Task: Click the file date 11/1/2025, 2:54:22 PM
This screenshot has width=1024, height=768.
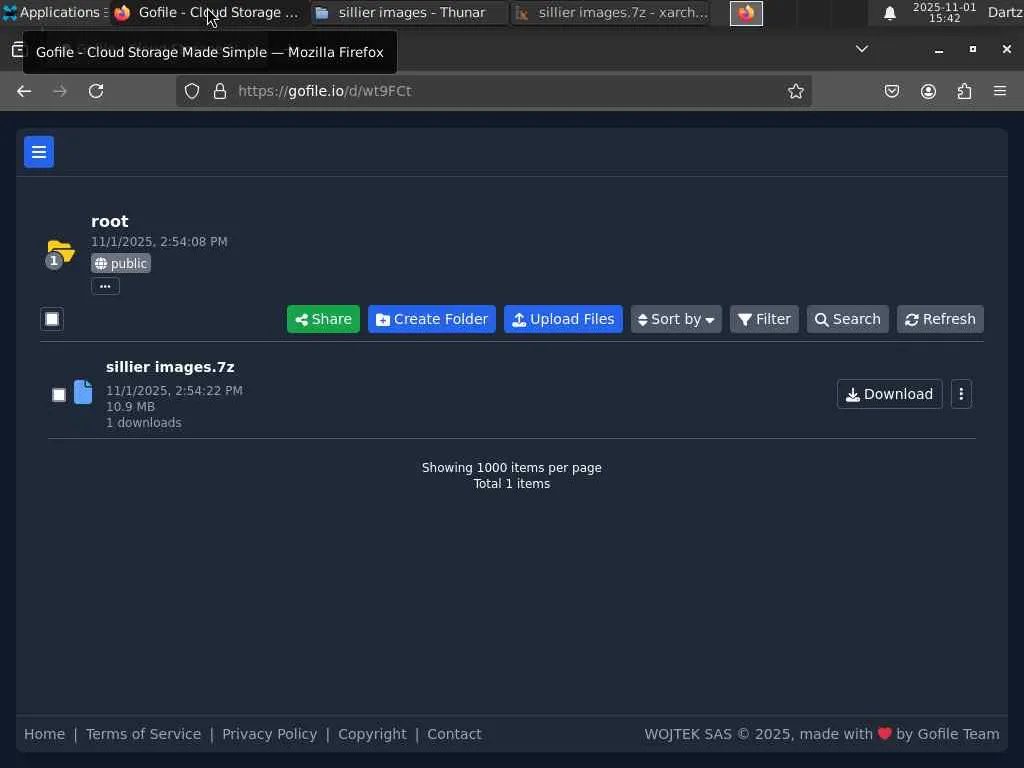Action: 174,391
